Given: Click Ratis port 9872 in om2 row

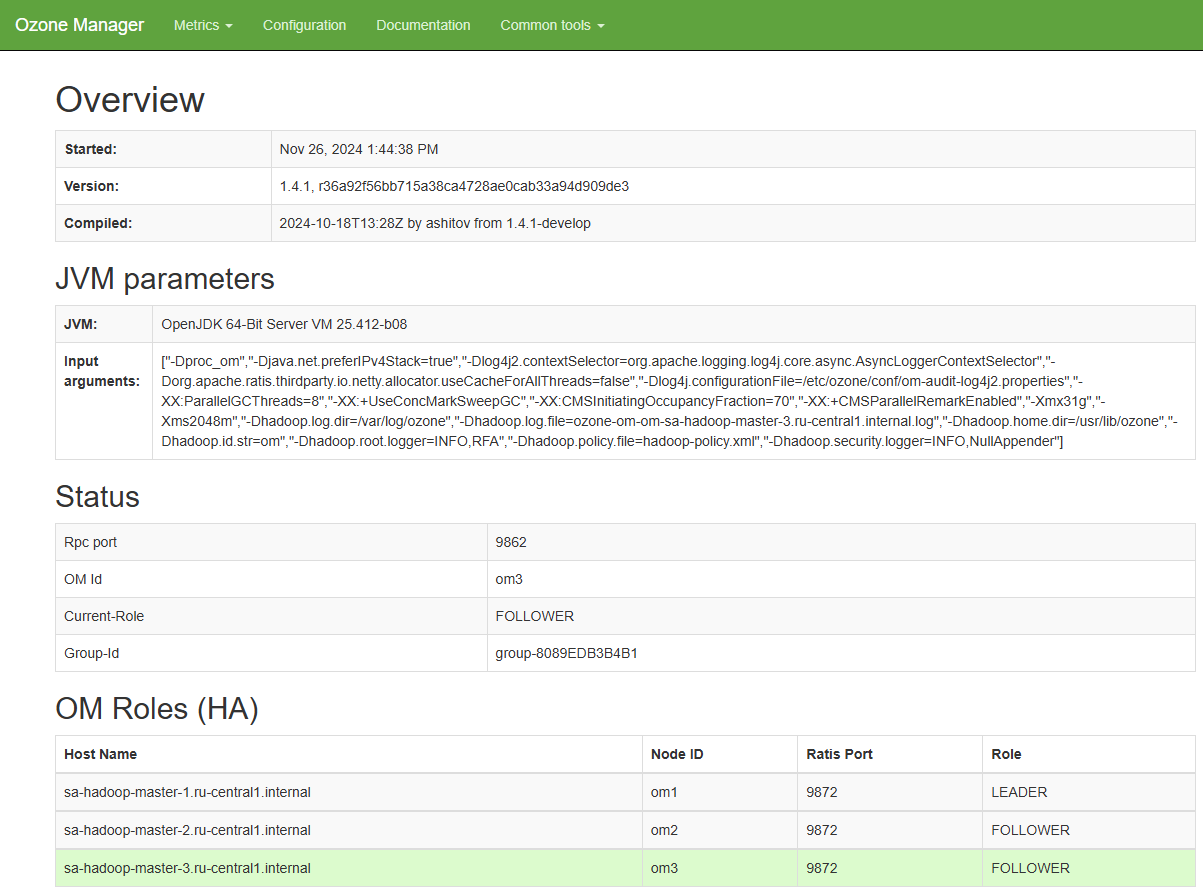Looking at the screenshot, I should [822, 830].
